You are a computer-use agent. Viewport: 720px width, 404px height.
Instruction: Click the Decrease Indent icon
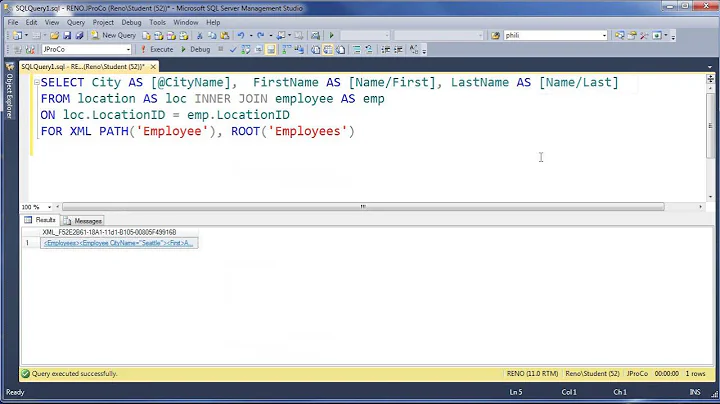(386, 50)
